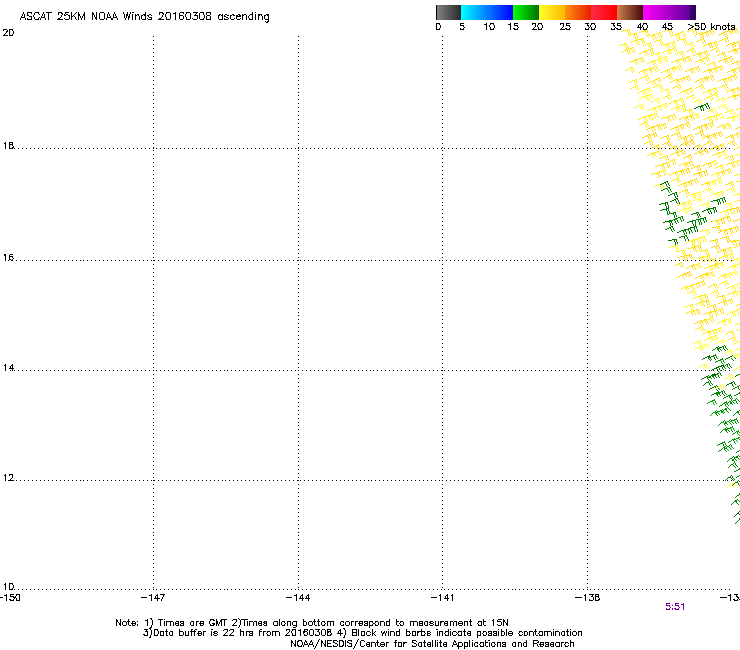
Task: Click the gray 0-5 knots color segment
Action: [x=448, y=12]
